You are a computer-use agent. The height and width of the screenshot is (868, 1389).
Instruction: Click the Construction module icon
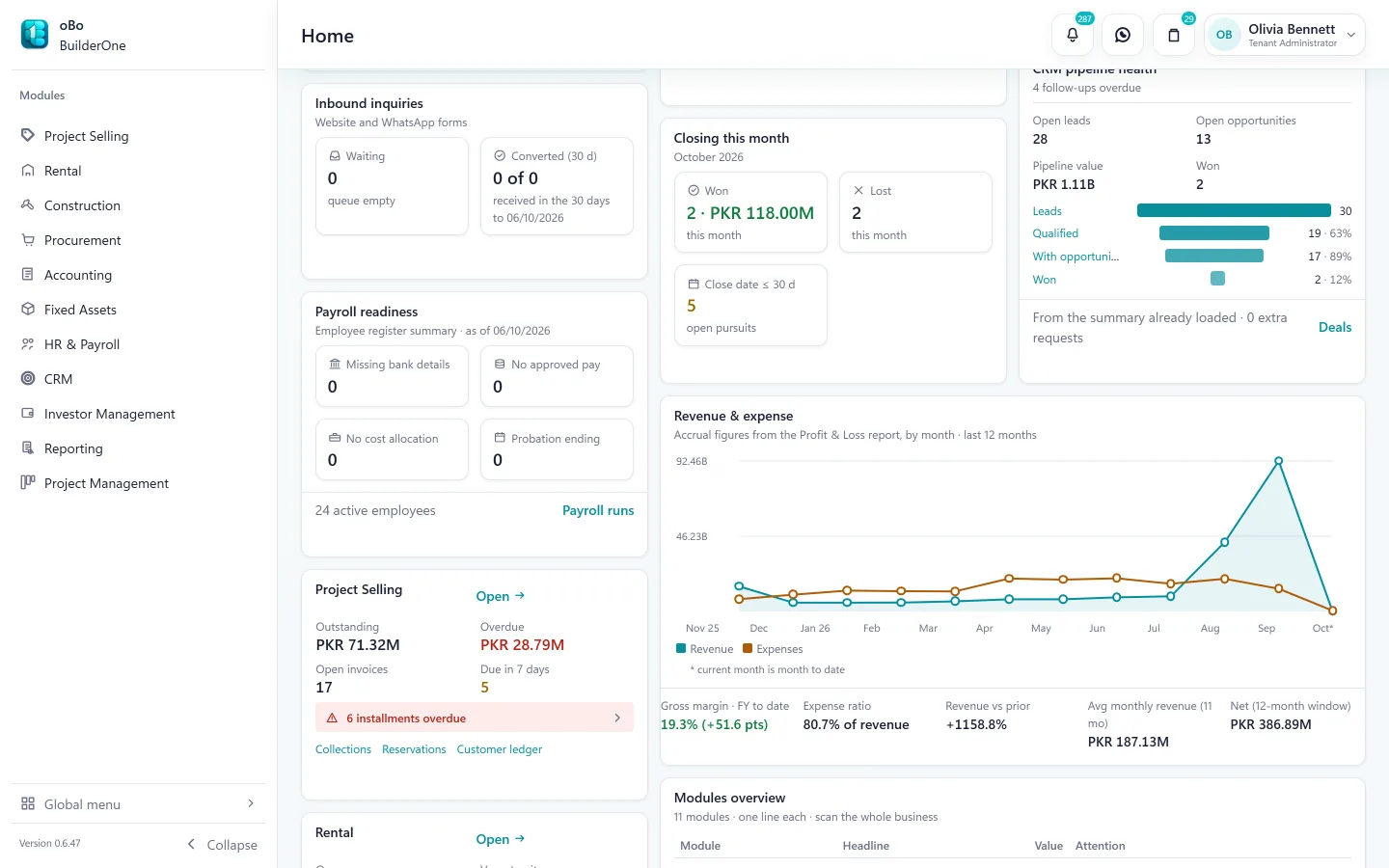[28, 205]
